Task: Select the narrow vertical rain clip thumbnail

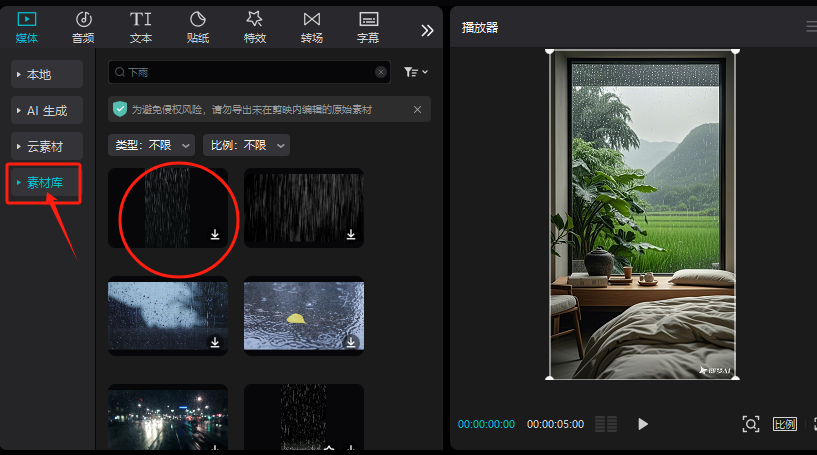Action: pos(168,207)
